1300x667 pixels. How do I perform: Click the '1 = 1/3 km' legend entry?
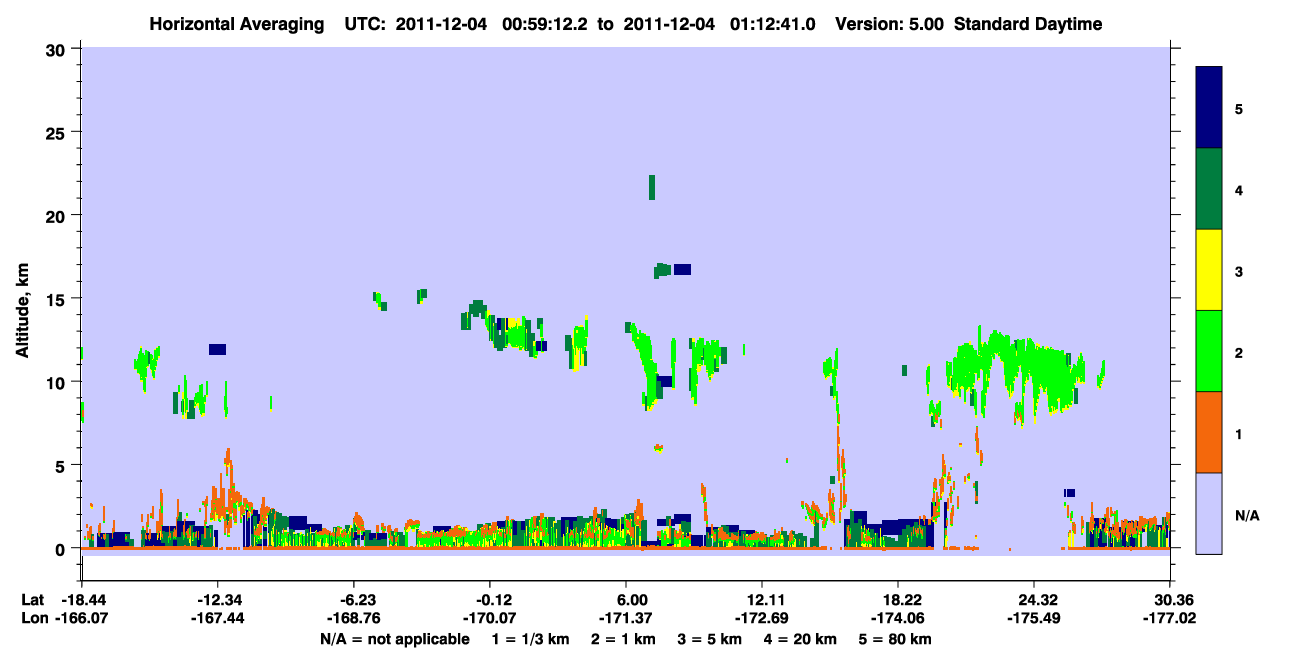click(530, 638)
